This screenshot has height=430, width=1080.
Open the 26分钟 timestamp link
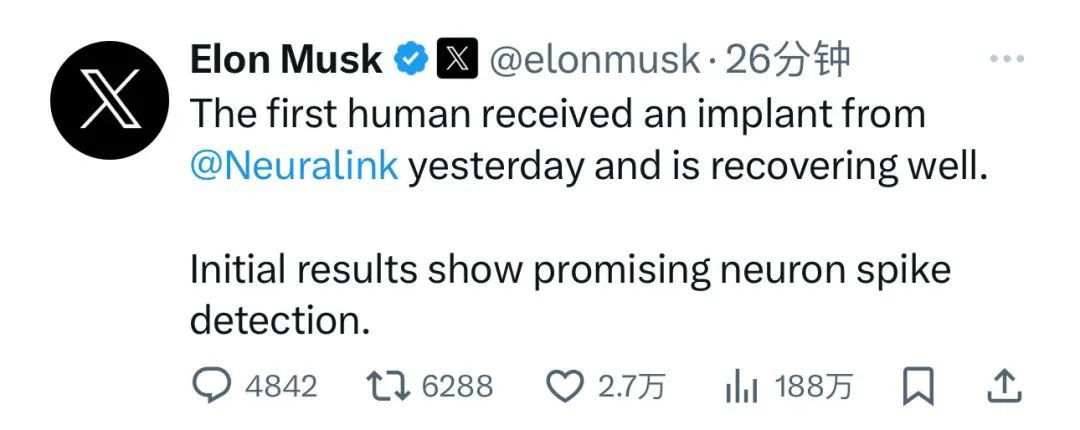coord(786,61)
